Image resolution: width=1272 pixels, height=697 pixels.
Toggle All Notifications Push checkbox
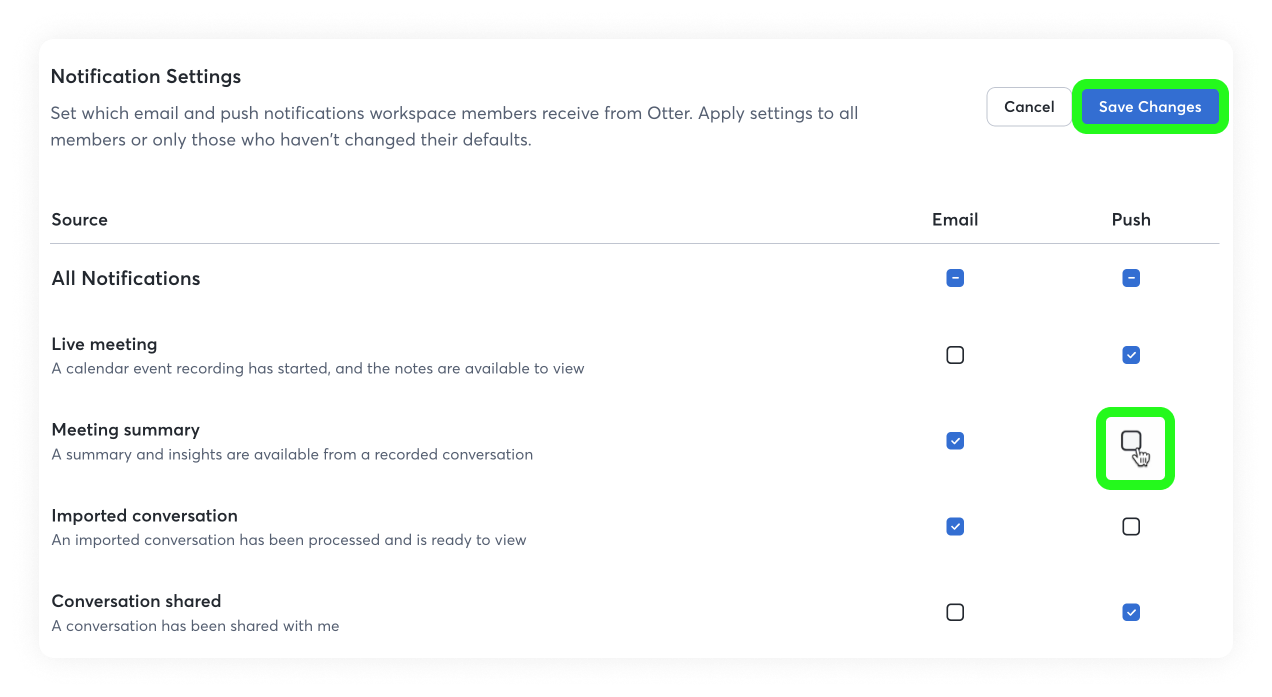[x=1131, y=278]
